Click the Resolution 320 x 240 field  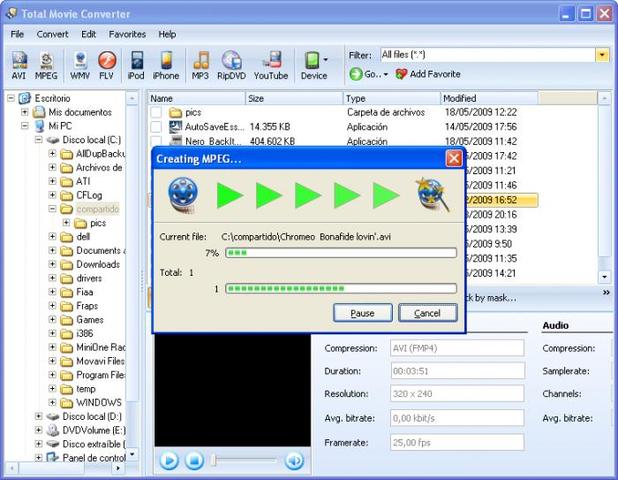coord(457,394)
